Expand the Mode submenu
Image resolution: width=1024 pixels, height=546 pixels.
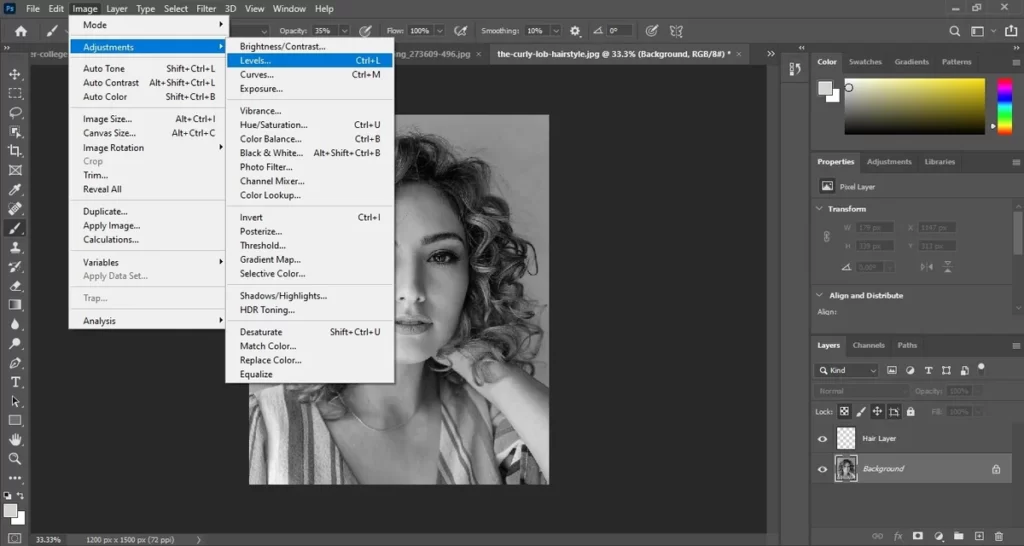point(149,25)
